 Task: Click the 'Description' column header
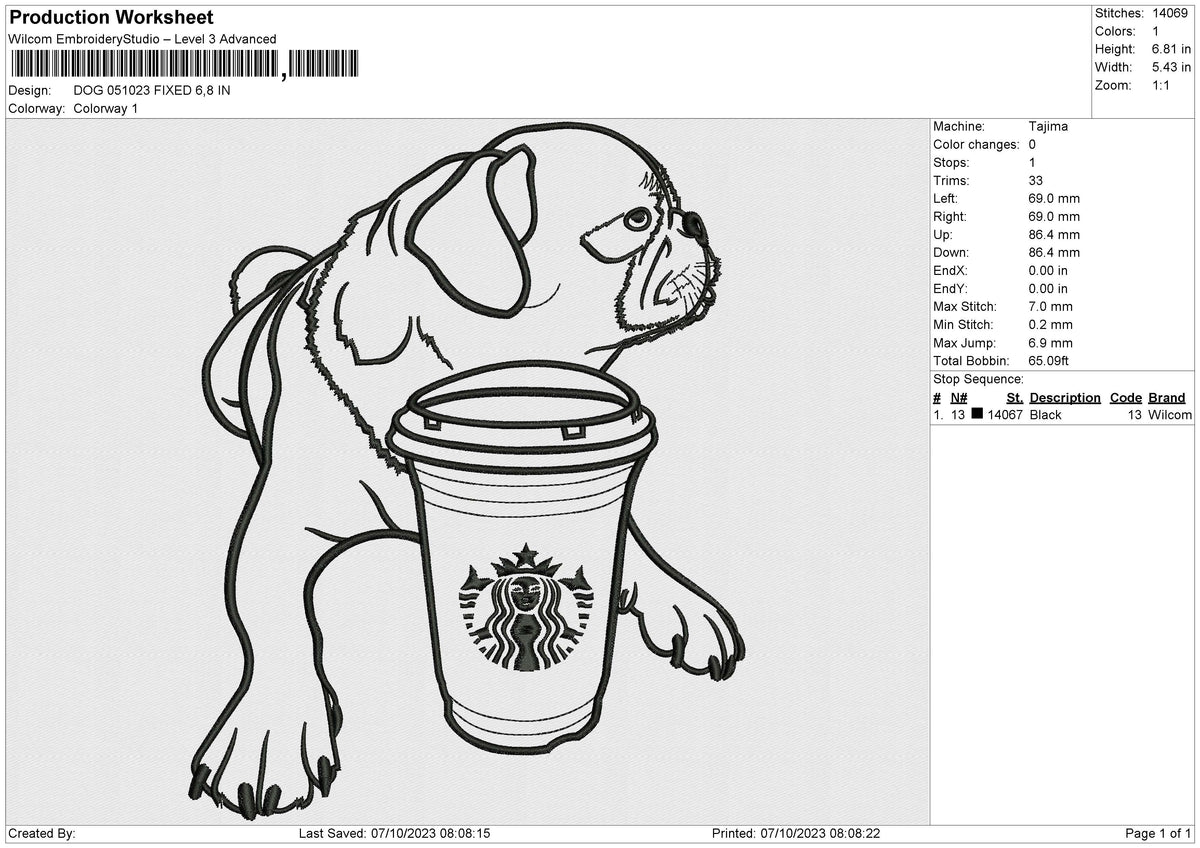pos(1065,397)
